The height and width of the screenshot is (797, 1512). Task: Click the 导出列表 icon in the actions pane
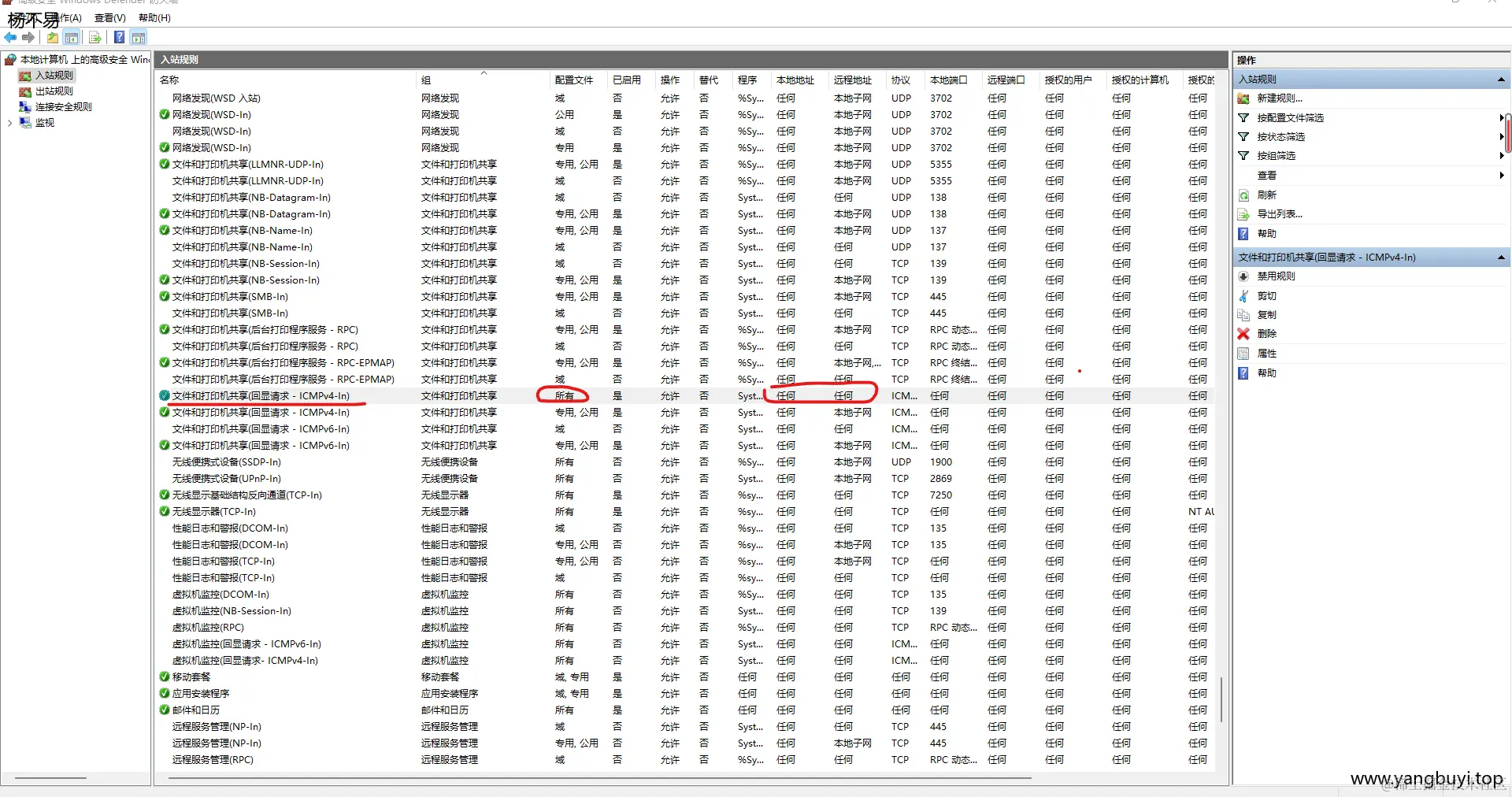(1243, 214)
